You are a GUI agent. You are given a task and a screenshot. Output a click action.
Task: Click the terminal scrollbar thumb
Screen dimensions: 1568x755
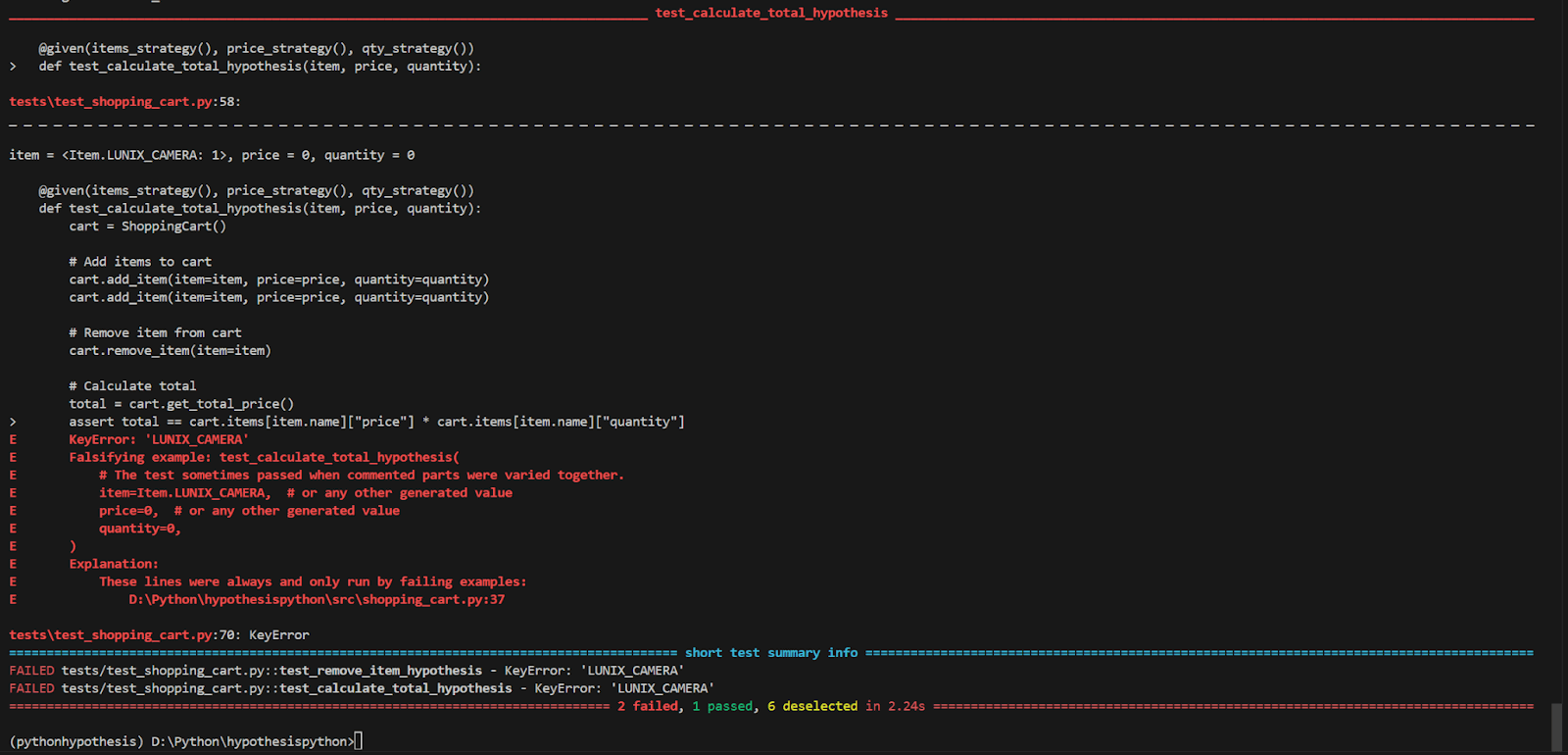1557,727
